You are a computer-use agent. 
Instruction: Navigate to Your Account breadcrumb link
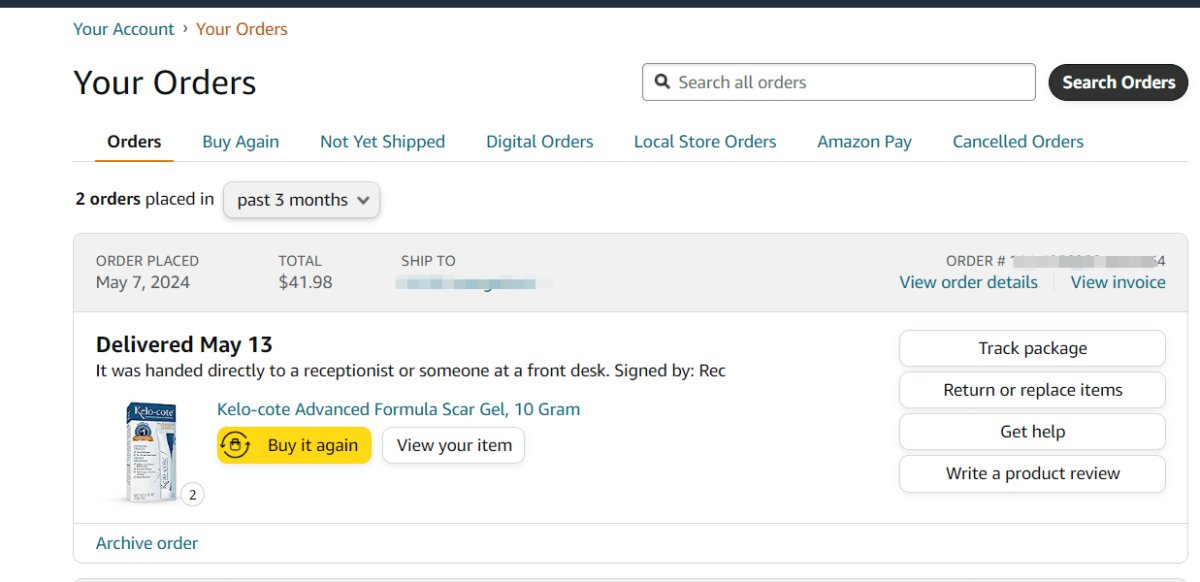tap(124, 29)
